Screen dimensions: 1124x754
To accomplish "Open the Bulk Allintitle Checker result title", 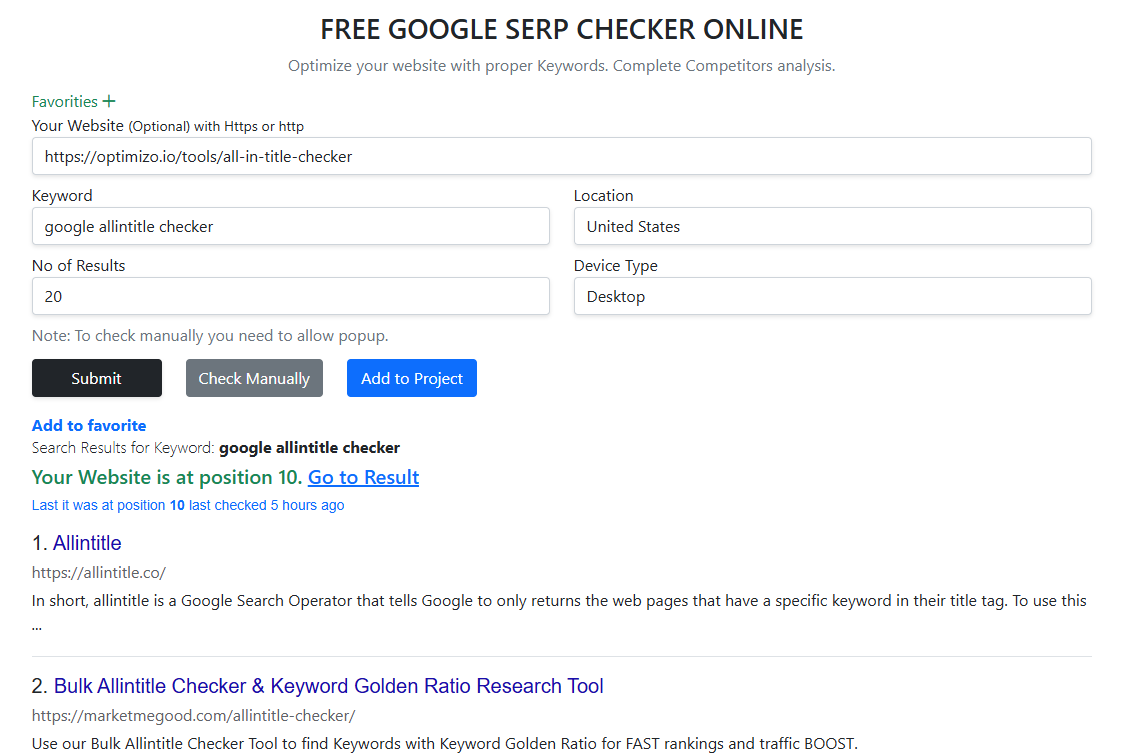I will point(329,686).
